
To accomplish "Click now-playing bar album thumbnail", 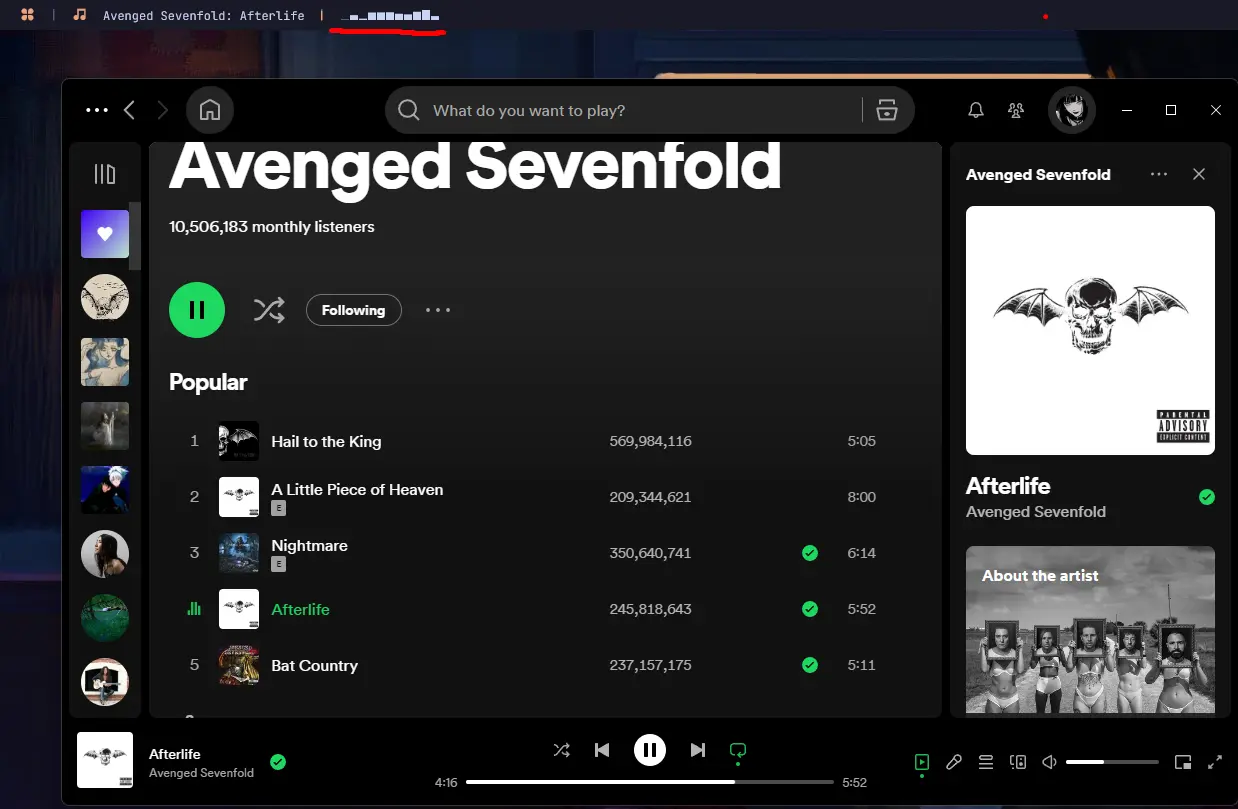I will coord(105,760).
